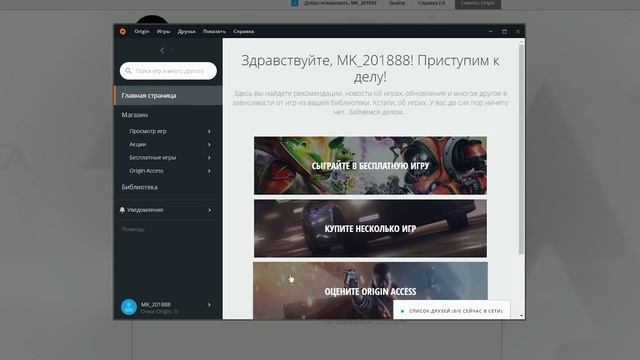Screen dimensions: 640x360
Task: Open the Список друзей chat panel
Action: [x=451, y=311]
